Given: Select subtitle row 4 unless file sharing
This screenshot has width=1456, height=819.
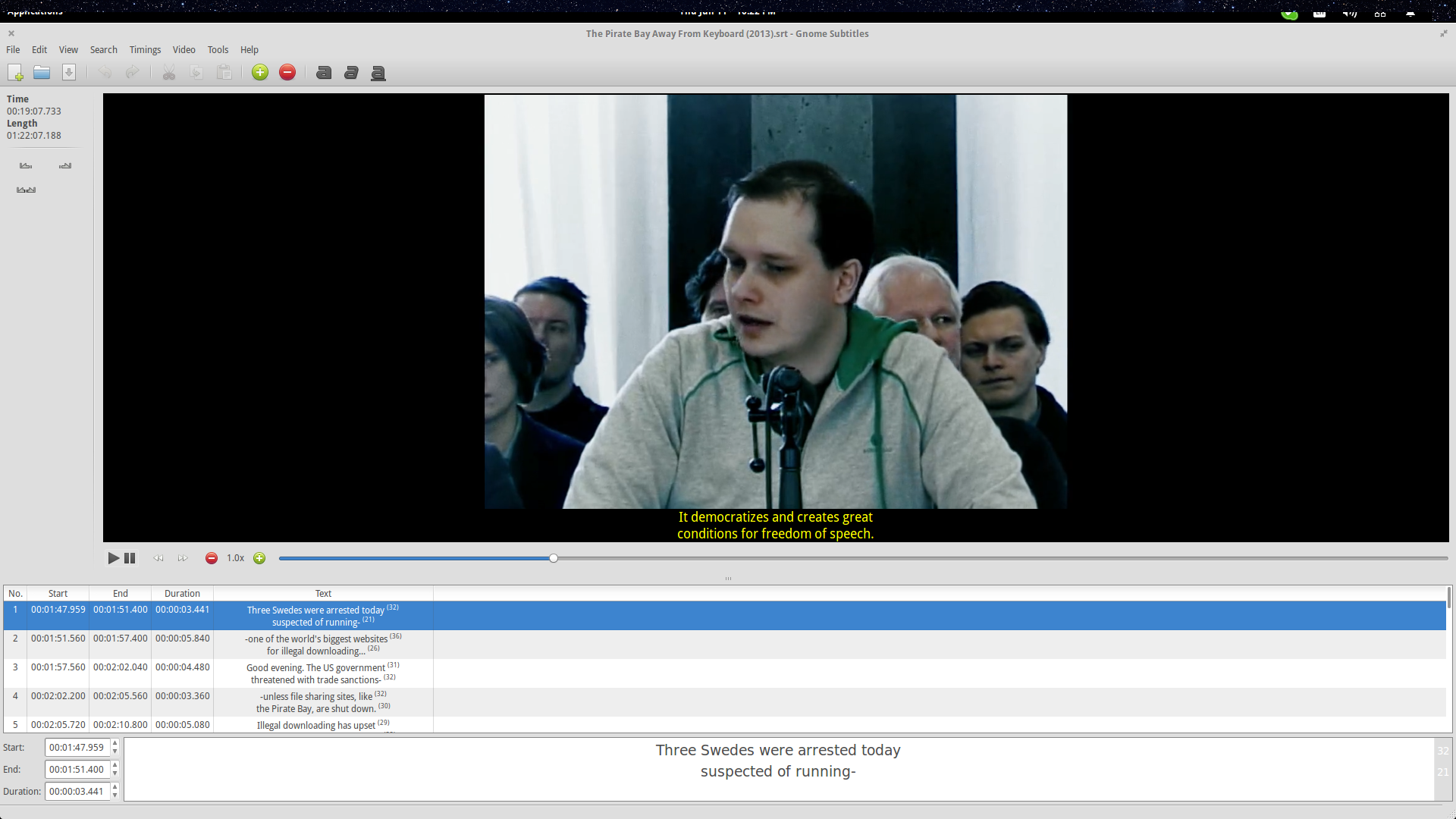Looking at the screenshot, I should pos(724,702).
